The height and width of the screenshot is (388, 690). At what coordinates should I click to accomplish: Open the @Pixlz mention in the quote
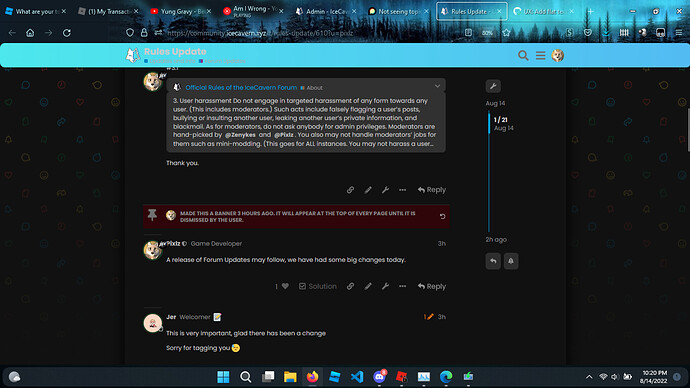pyautogui.click(x=283, y=135)
